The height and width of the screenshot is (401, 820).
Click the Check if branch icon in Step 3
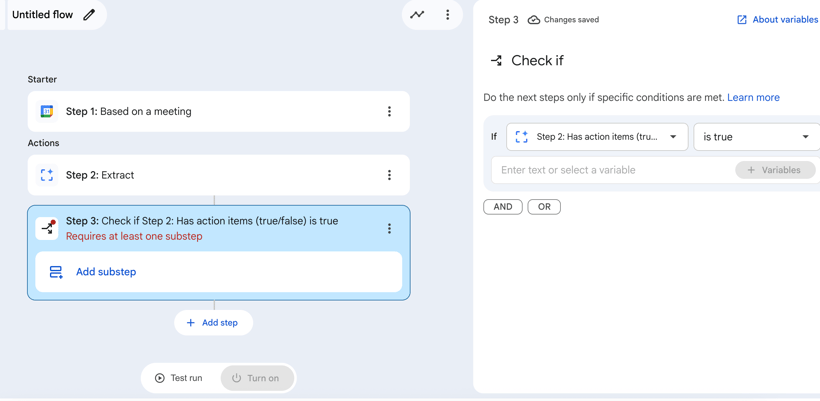tap(47, 228)
